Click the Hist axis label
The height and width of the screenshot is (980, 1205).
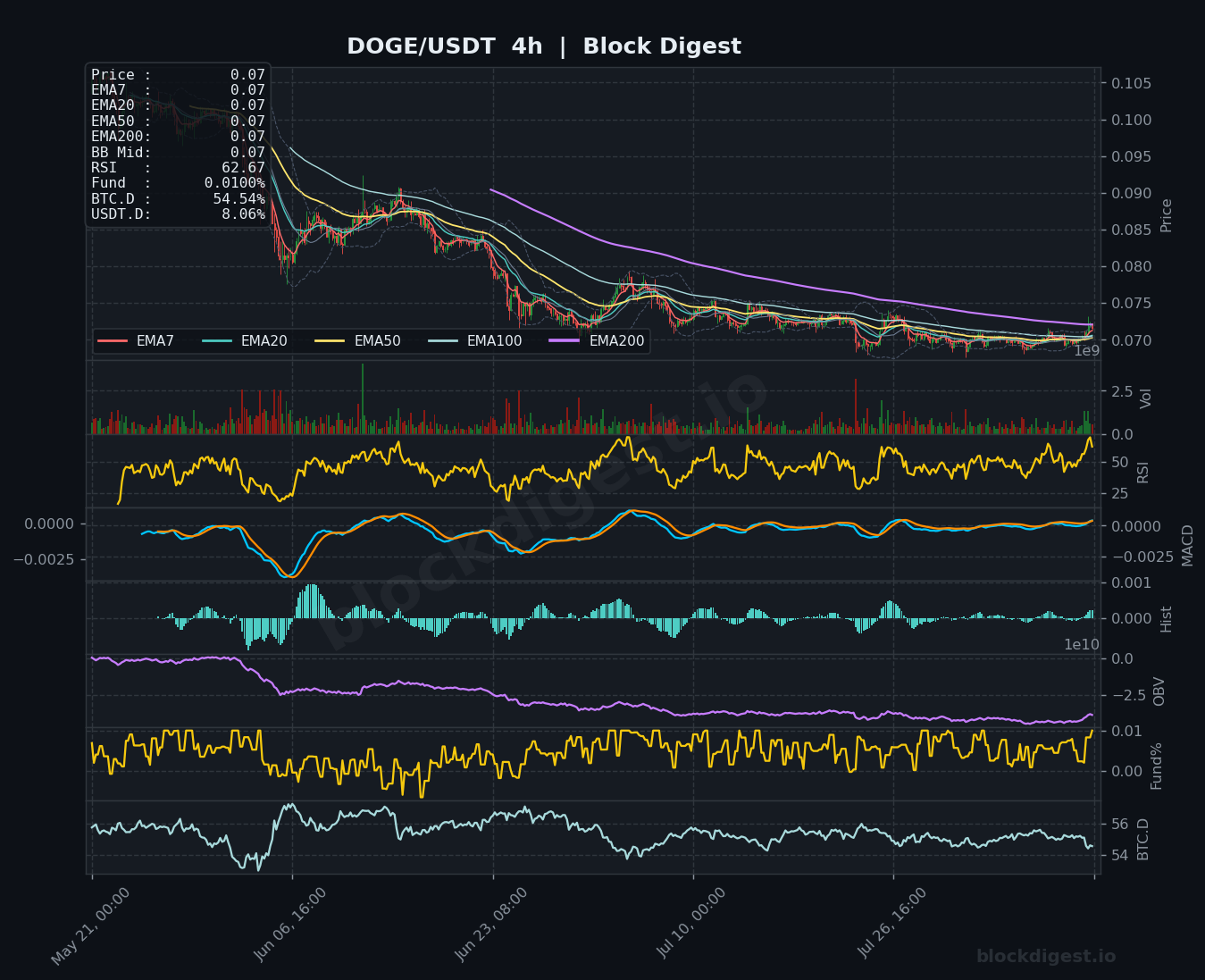point(1167,618)
